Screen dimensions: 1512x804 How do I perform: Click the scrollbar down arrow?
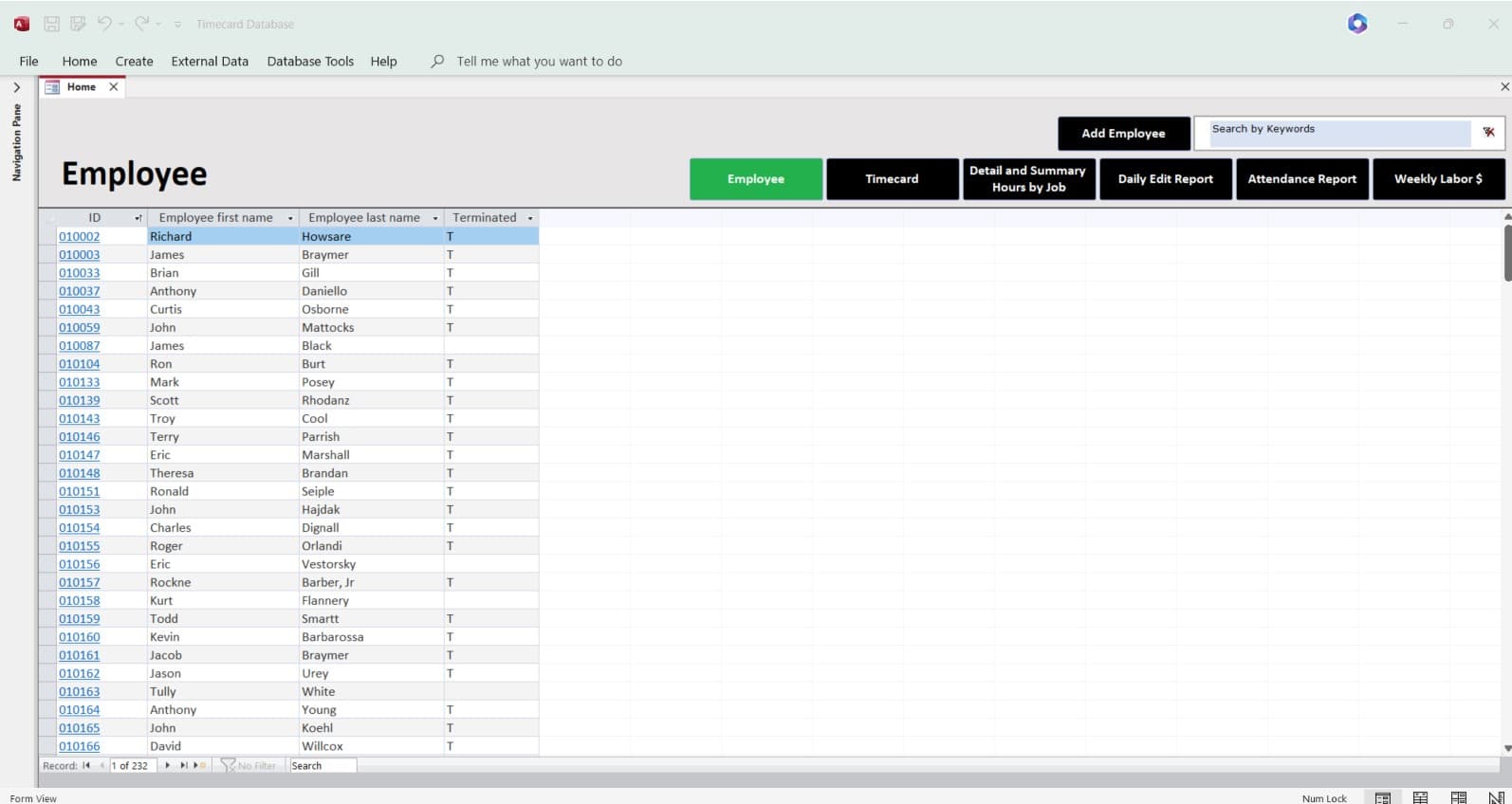click(1507, 748)
